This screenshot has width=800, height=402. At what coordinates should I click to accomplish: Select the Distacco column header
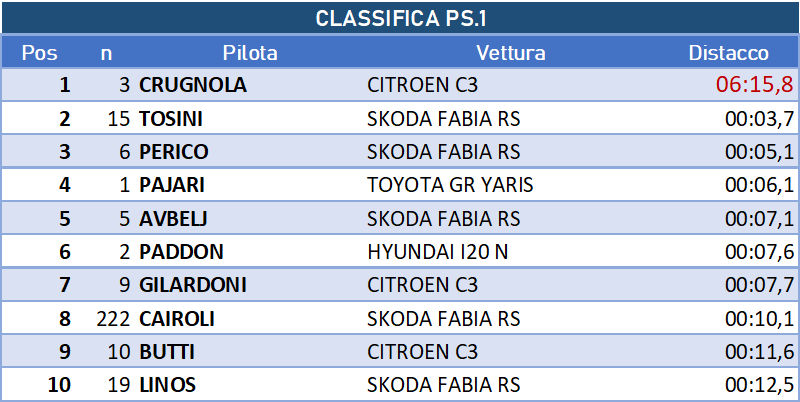pos(729,53)
